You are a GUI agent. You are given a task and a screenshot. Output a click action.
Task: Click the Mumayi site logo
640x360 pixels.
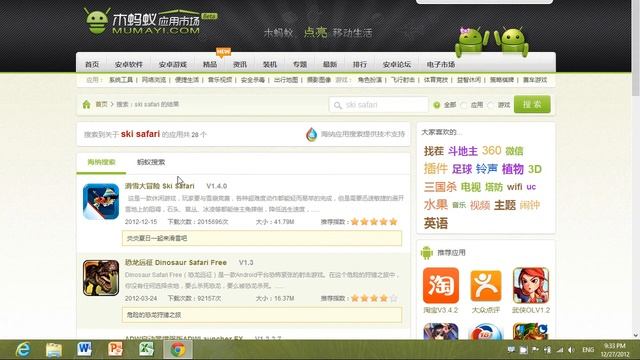150,21
